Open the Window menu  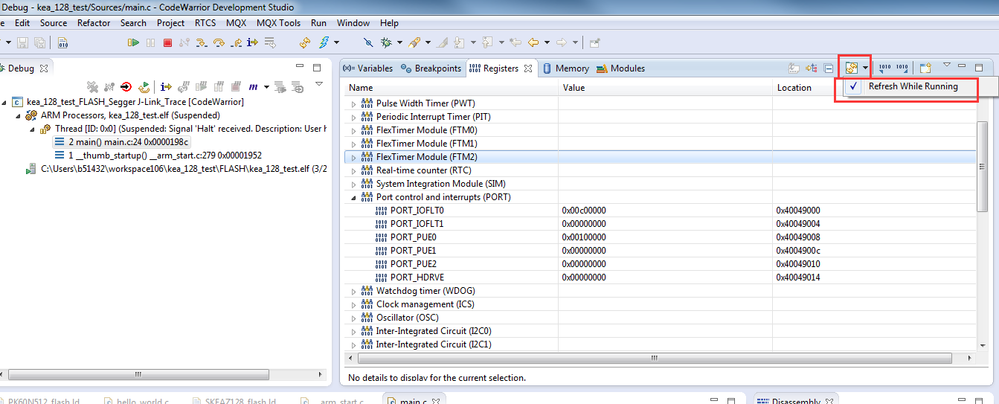(353, 23)
